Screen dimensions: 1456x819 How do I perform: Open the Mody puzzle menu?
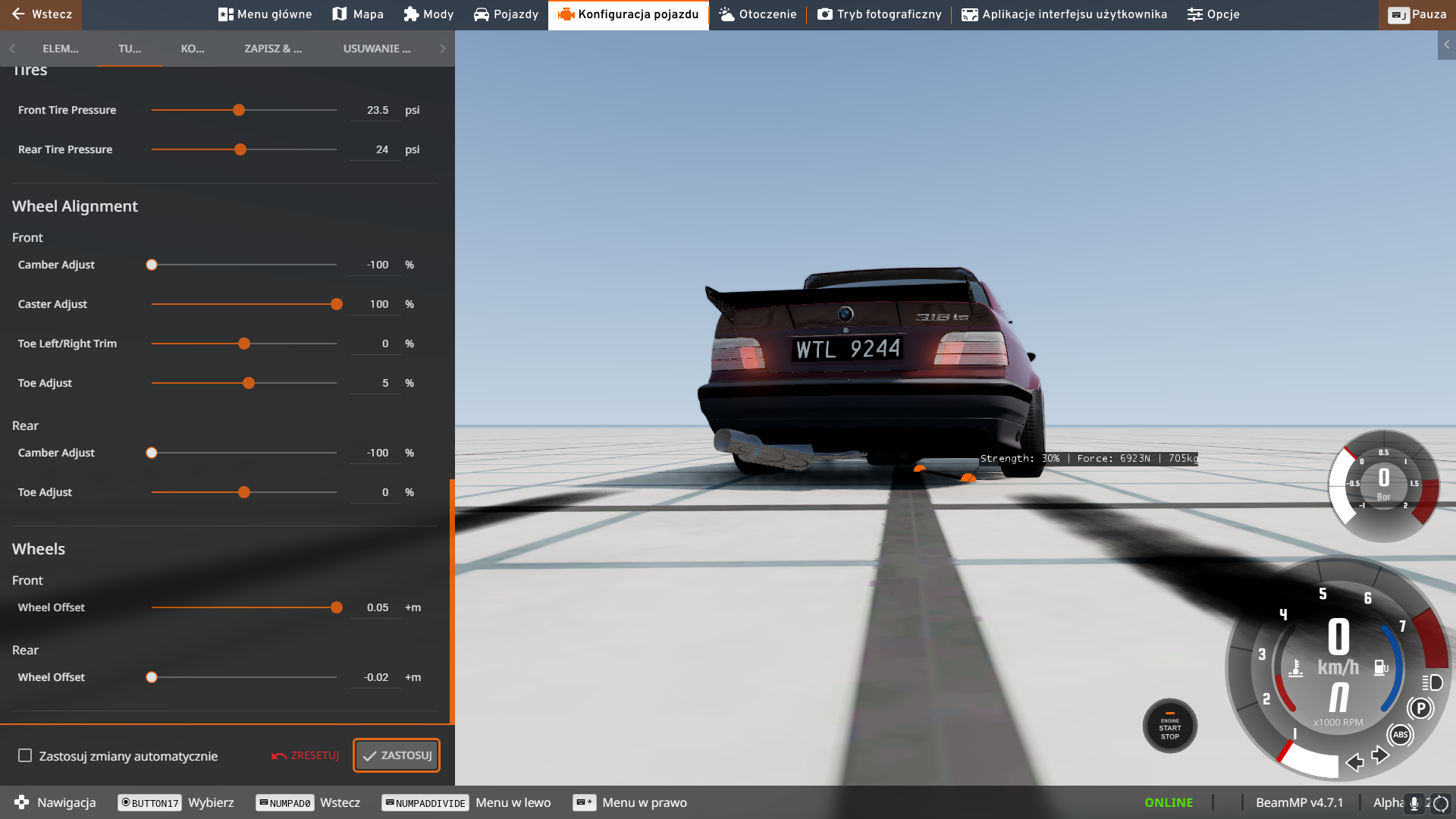click(428, 14)
